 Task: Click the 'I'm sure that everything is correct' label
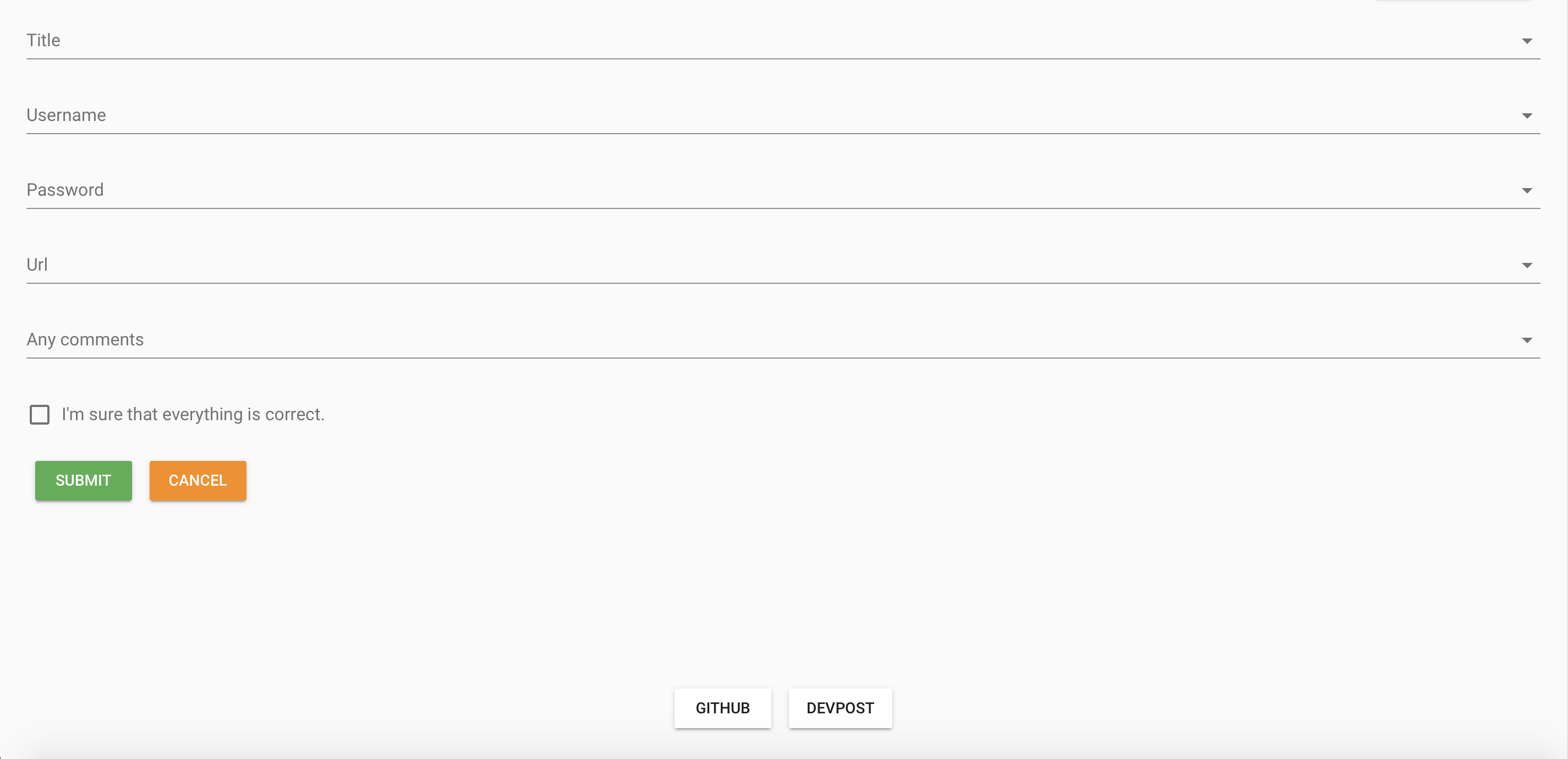(193, 415)
